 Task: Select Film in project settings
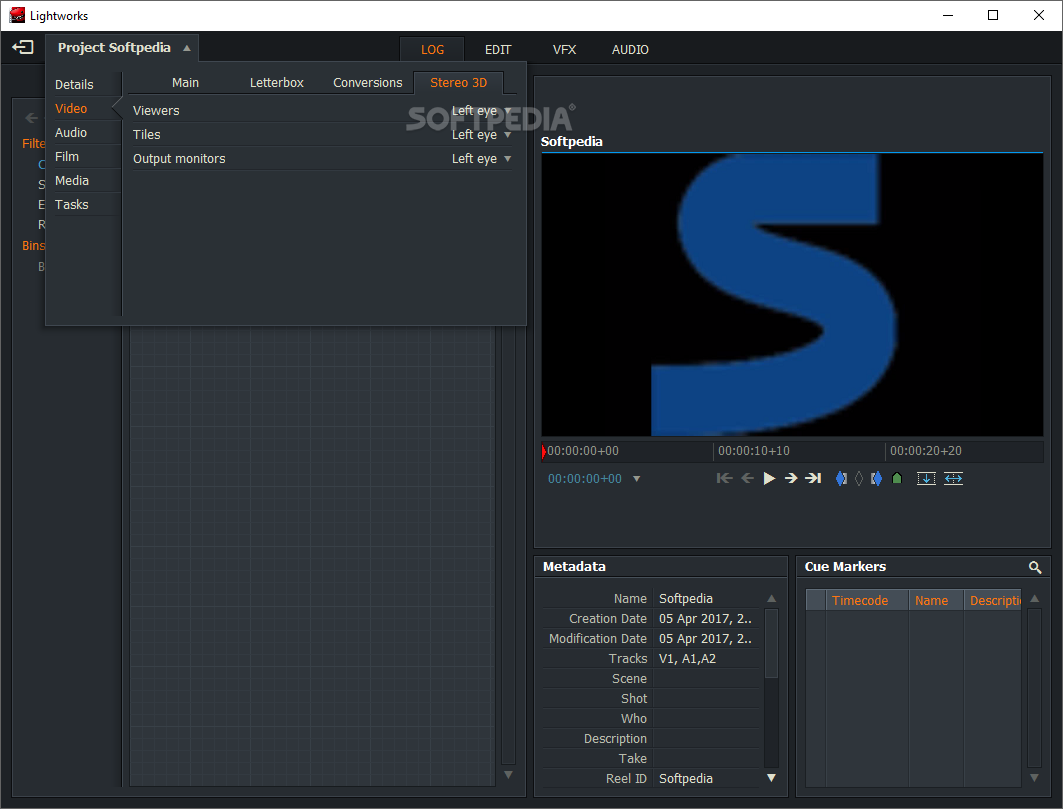click(66, 157)
